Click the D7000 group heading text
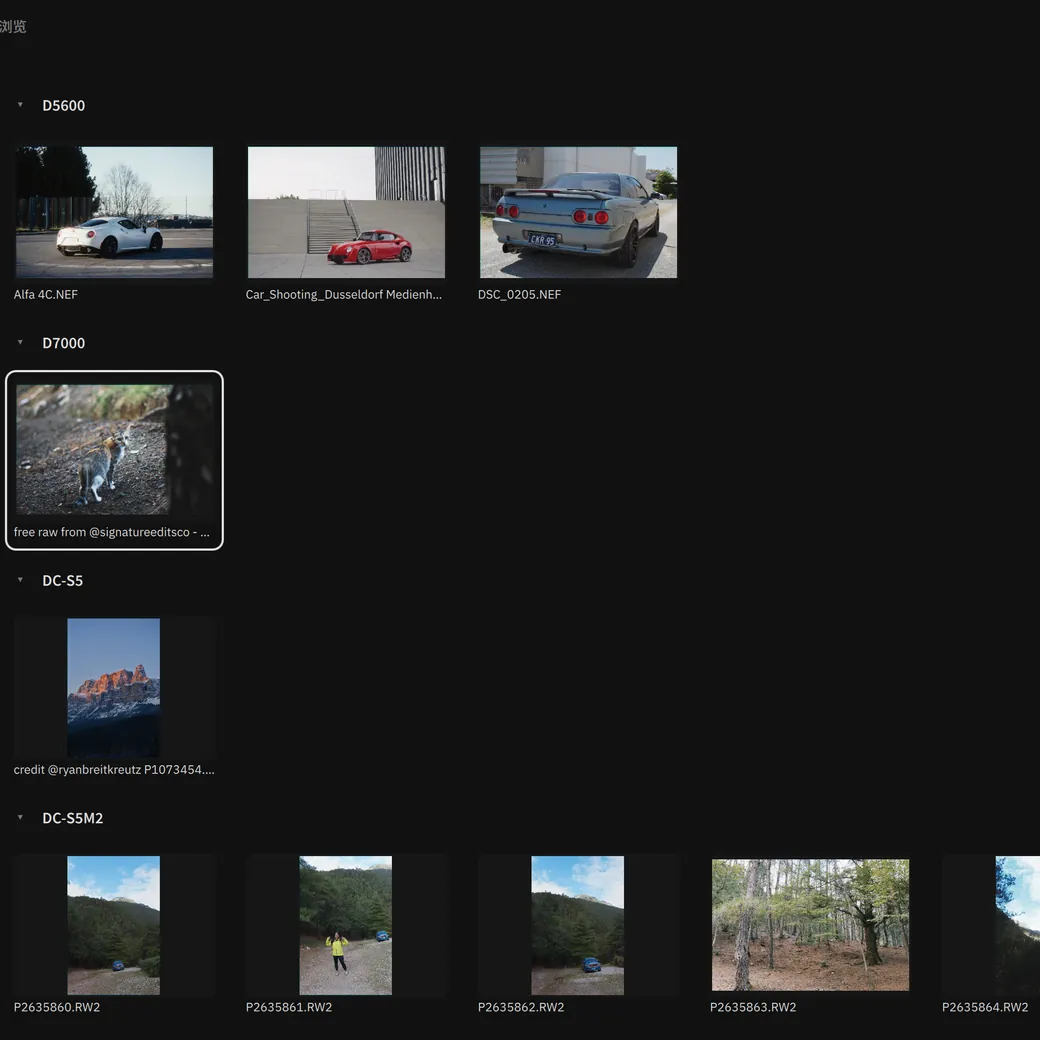The image size is (1040, 1040). tap(64, 343)
